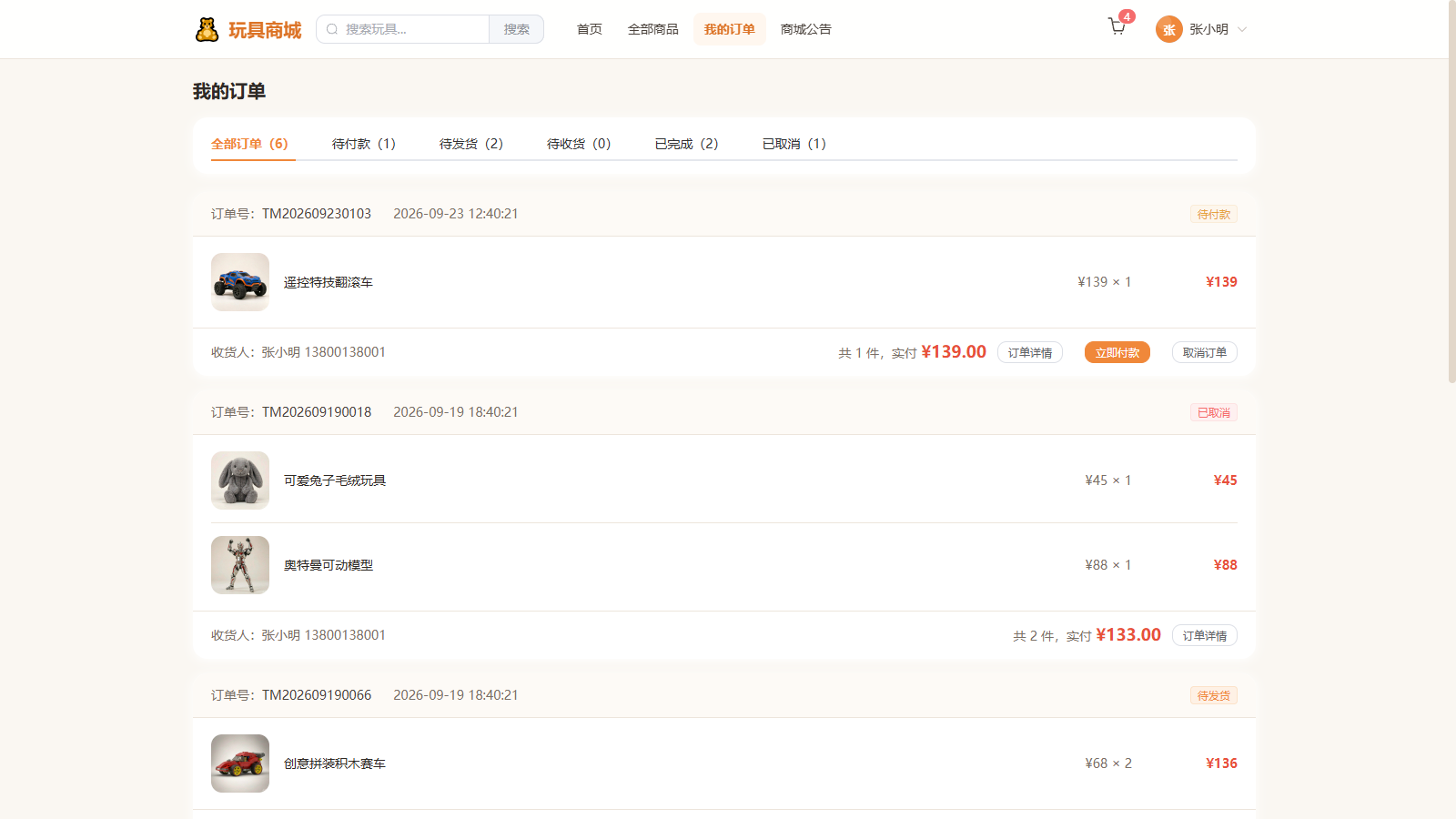
Task: Click 立即付款 on order TM202609230103
Action: pyautogui.click(x=1117, y=352)
